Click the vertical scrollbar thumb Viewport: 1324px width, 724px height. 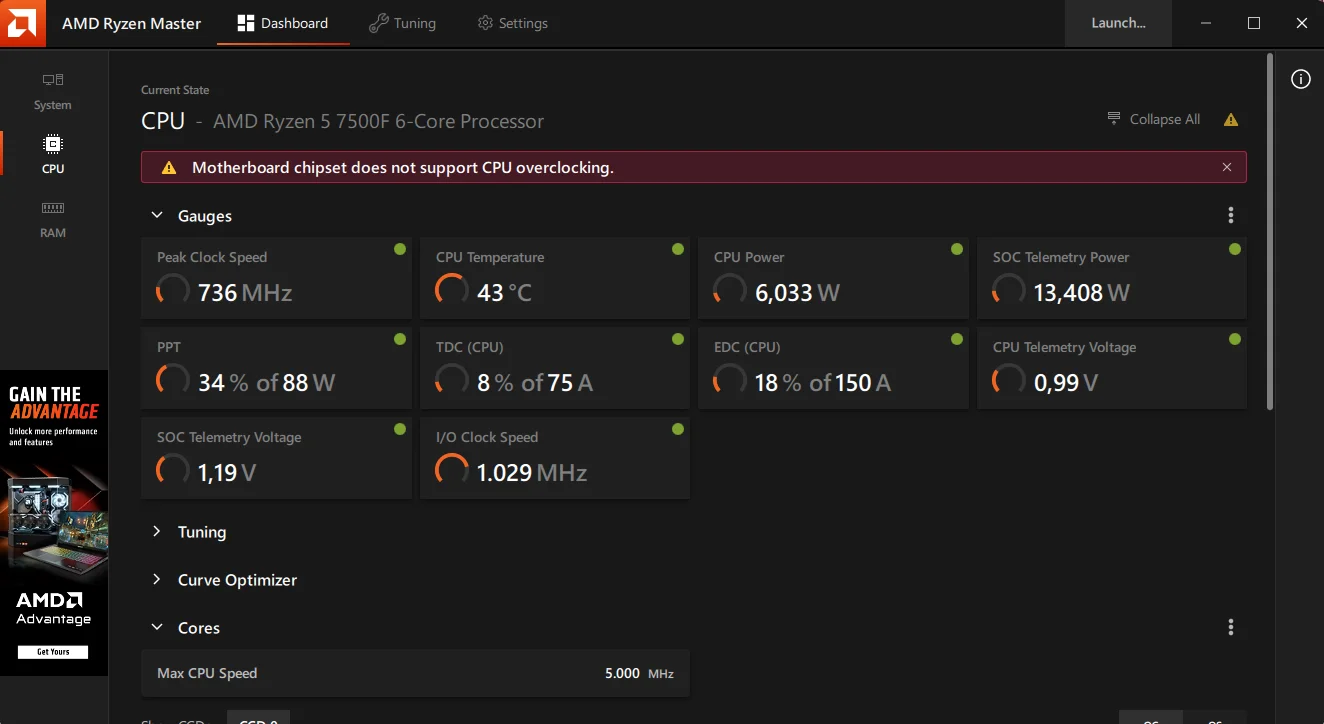coord(1270,230)
